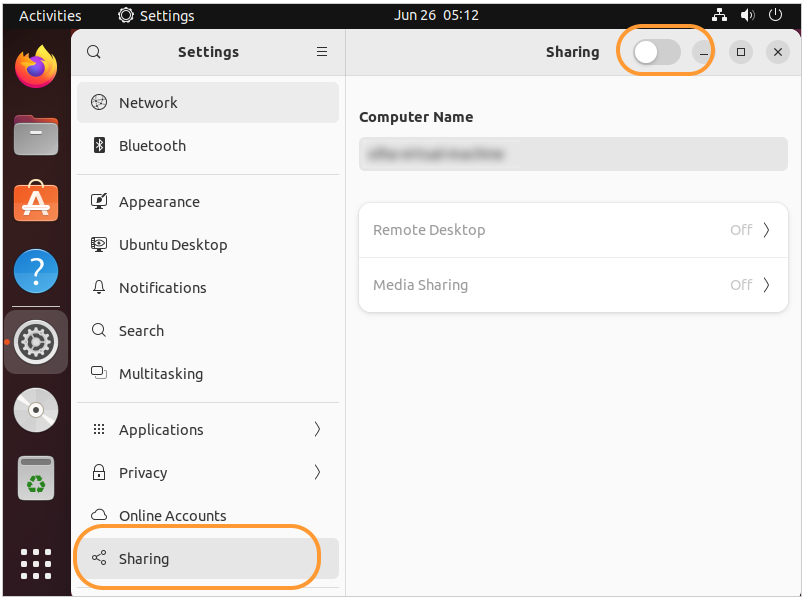
Task: Open the settings search magnifier
Action: point(93,51)
